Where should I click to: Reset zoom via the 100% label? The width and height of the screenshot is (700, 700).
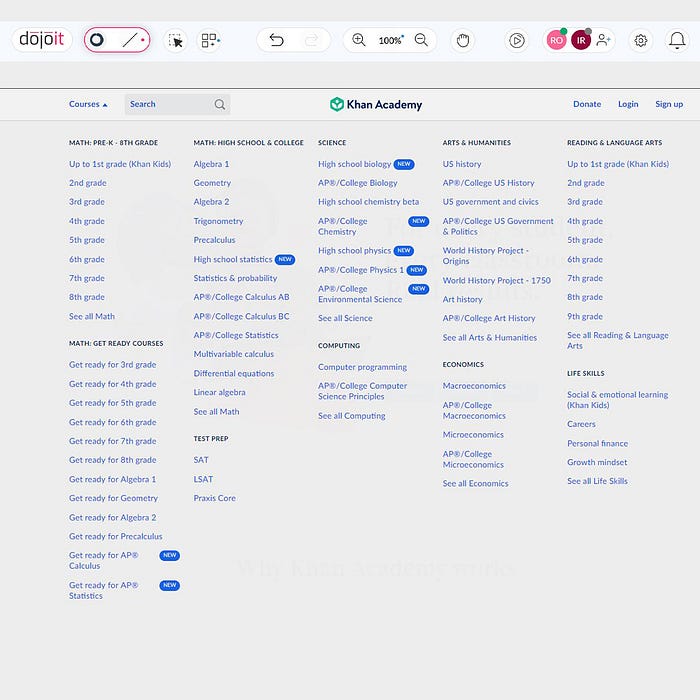coord(390,41)
